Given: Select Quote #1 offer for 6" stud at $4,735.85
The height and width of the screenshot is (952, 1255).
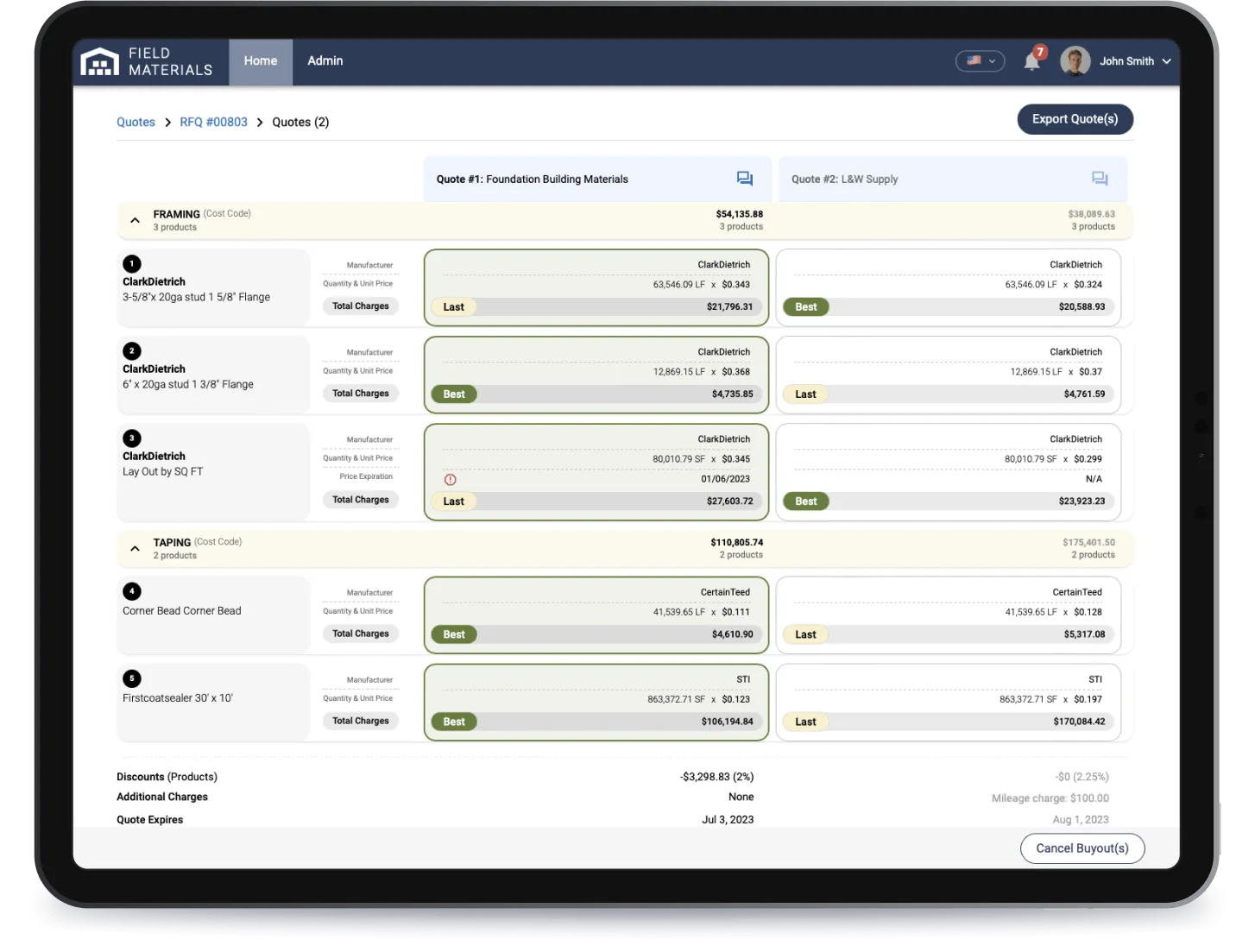Looking at the screenshot, I should tap(596, 375).
